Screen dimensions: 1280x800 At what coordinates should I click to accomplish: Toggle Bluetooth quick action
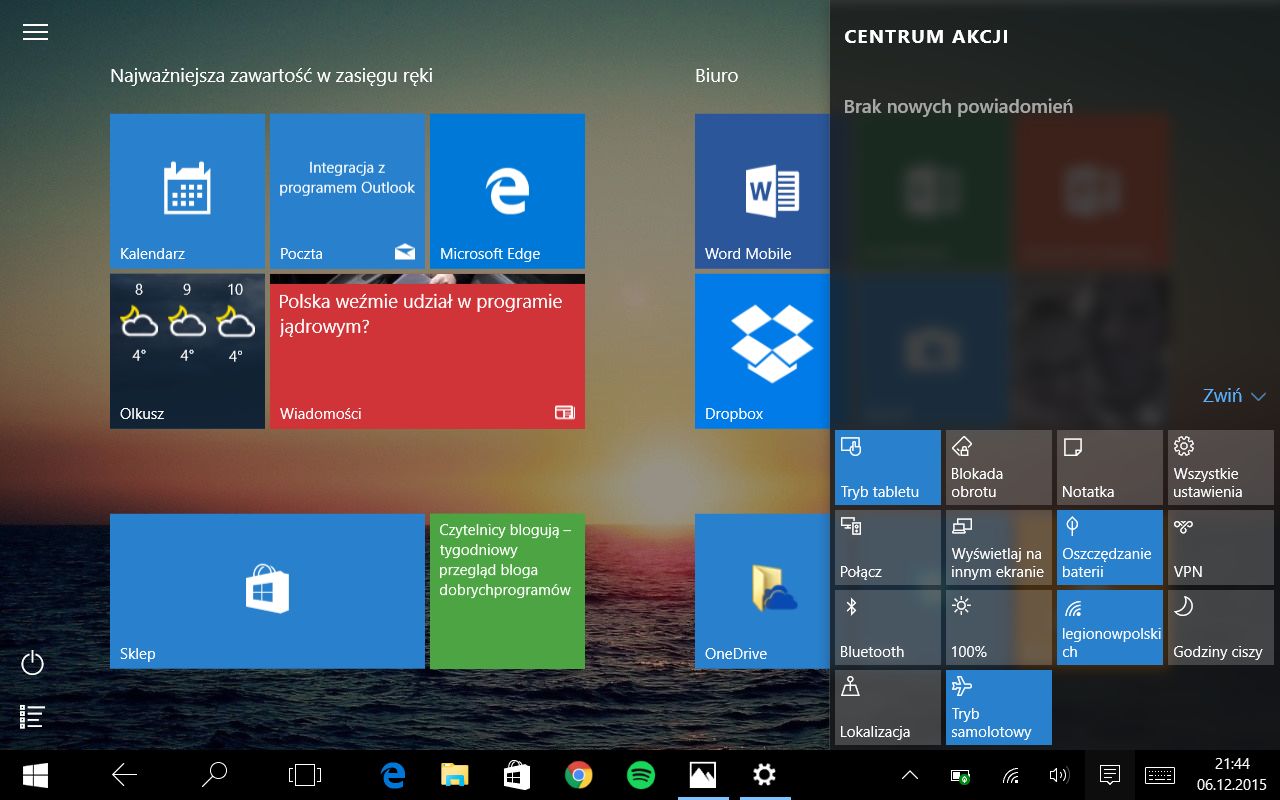pos(888,627)
